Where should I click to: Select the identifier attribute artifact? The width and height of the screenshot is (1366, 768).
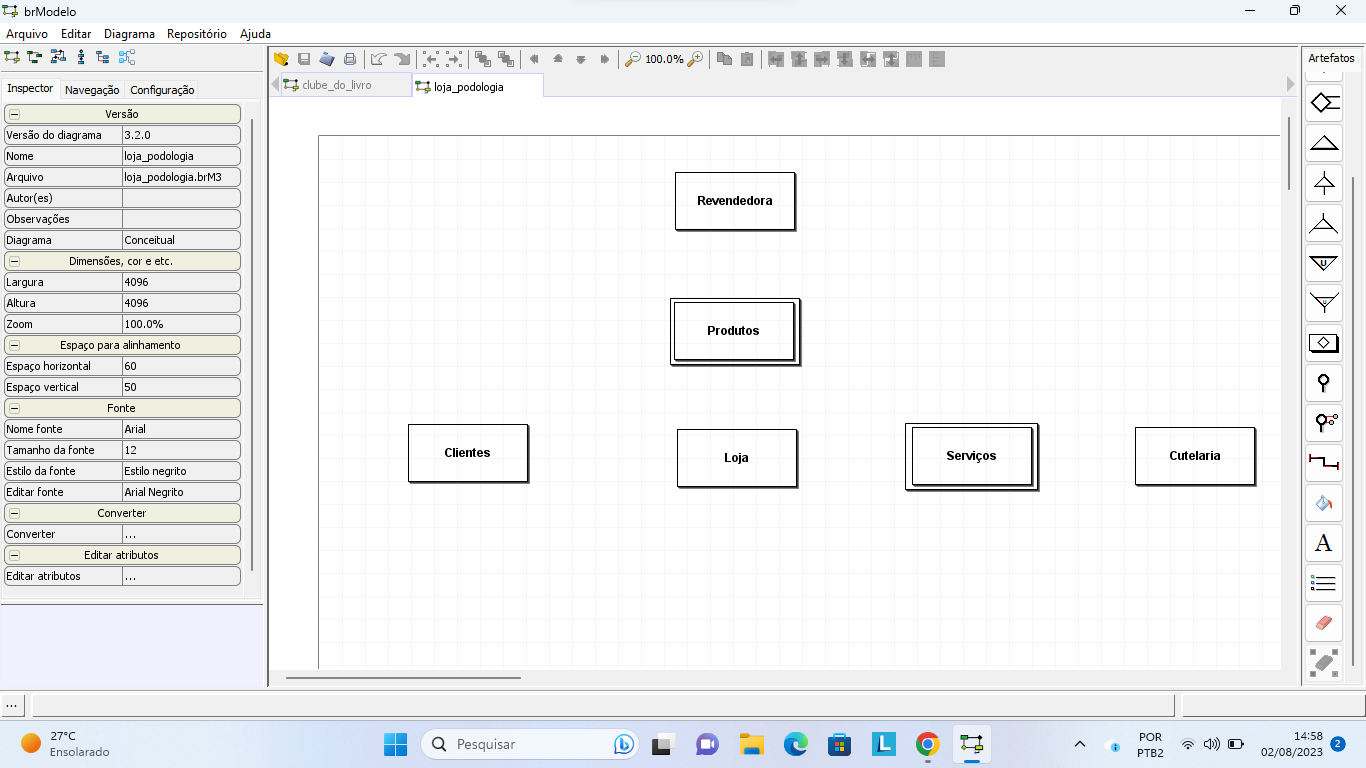tap(1324, 423)
